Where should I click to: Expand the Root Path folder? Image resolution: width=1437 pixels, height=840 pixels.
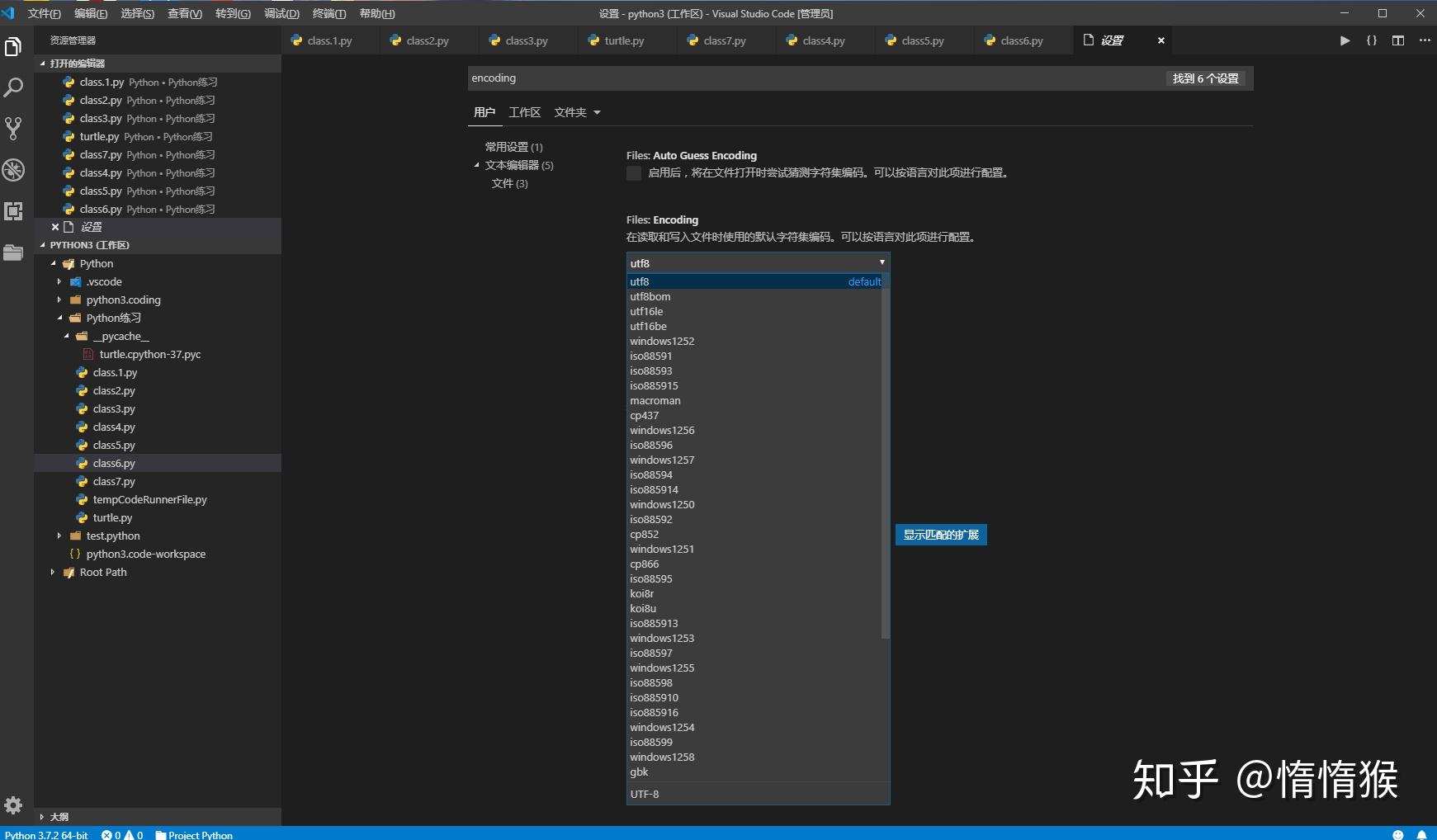pos(53,573)
